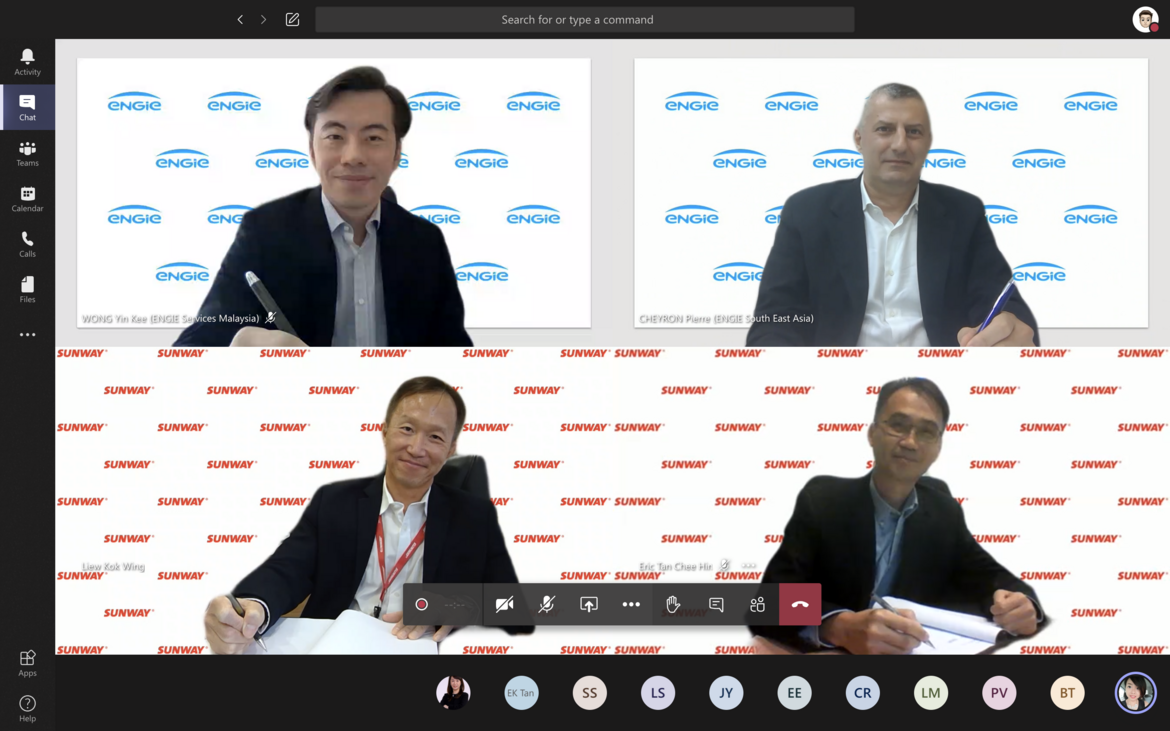Expand more apps ellipsis in sidebar

[27, 335]
